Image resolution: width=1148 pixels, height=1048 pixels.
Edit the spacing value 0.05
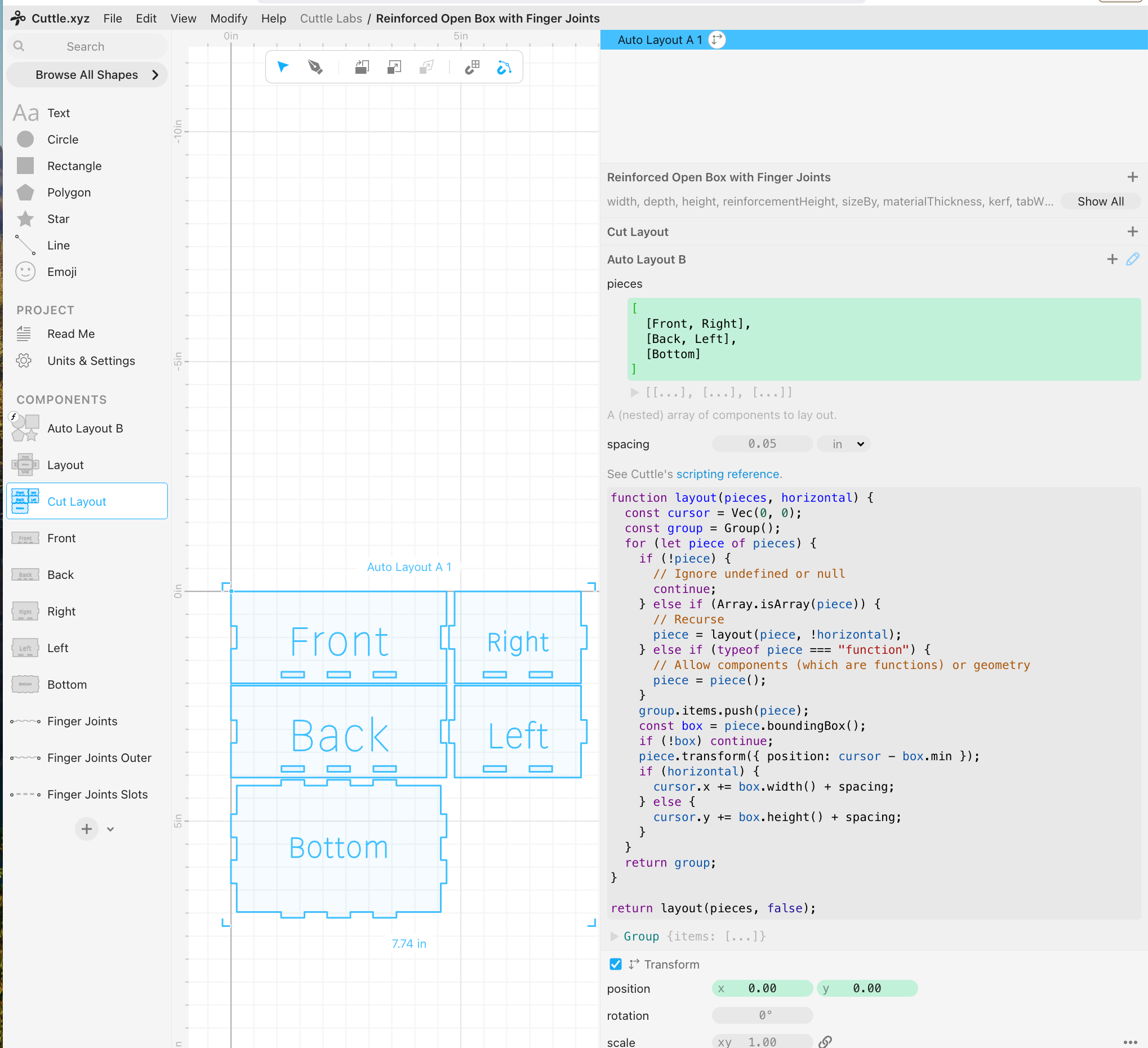pos(762,444)
